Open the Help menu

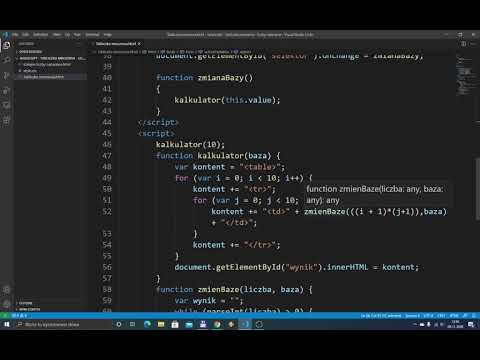[107, 34]
